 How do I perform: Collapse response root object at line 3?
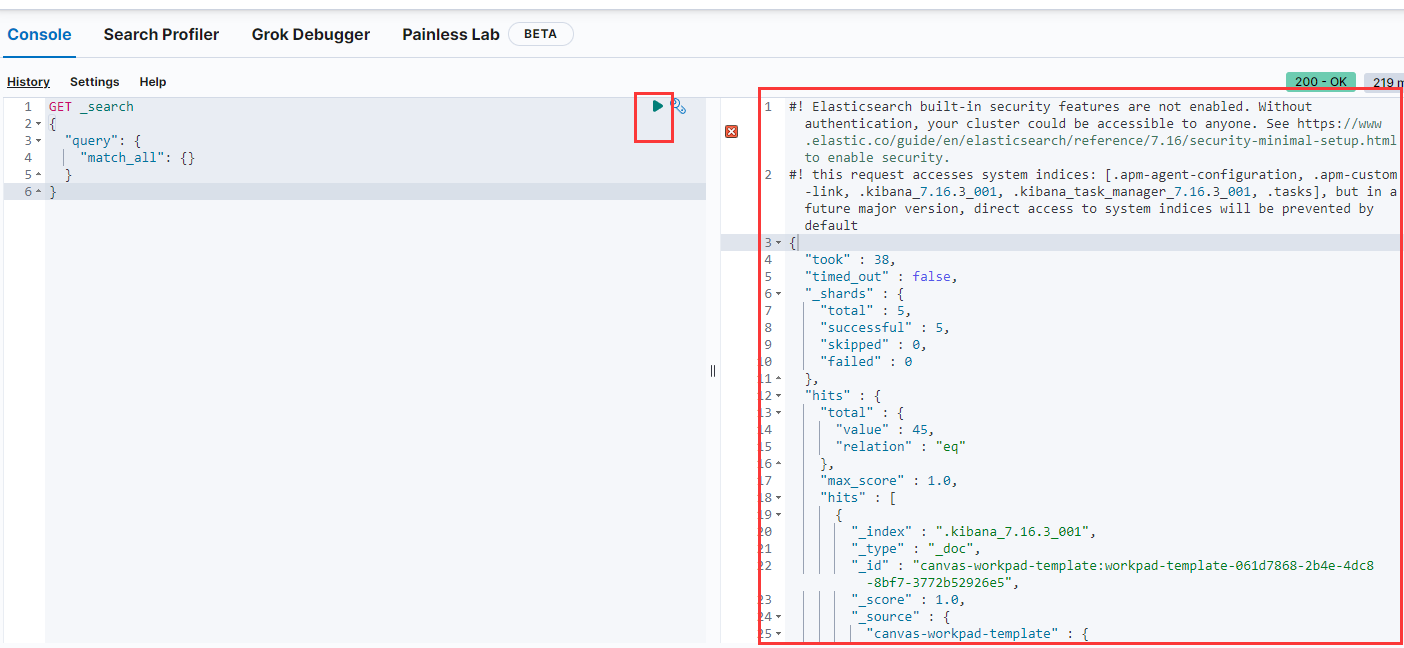pos(778,242)
